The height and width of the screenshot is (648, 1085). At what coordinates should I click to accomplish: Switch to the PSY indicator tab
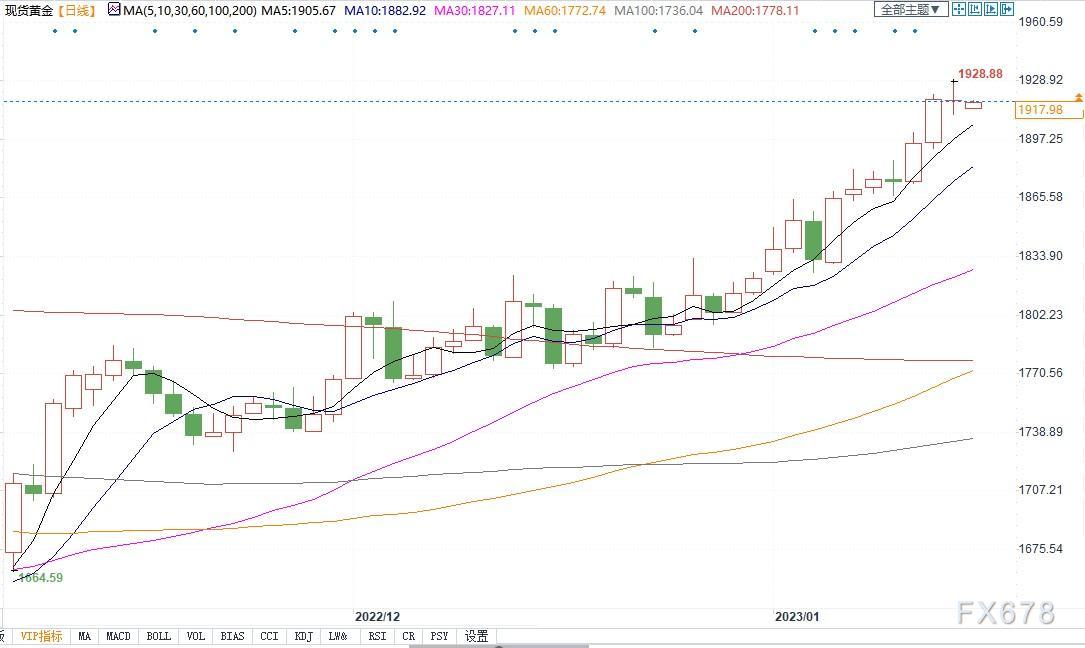pyautogui.click(x=439, y=636)
